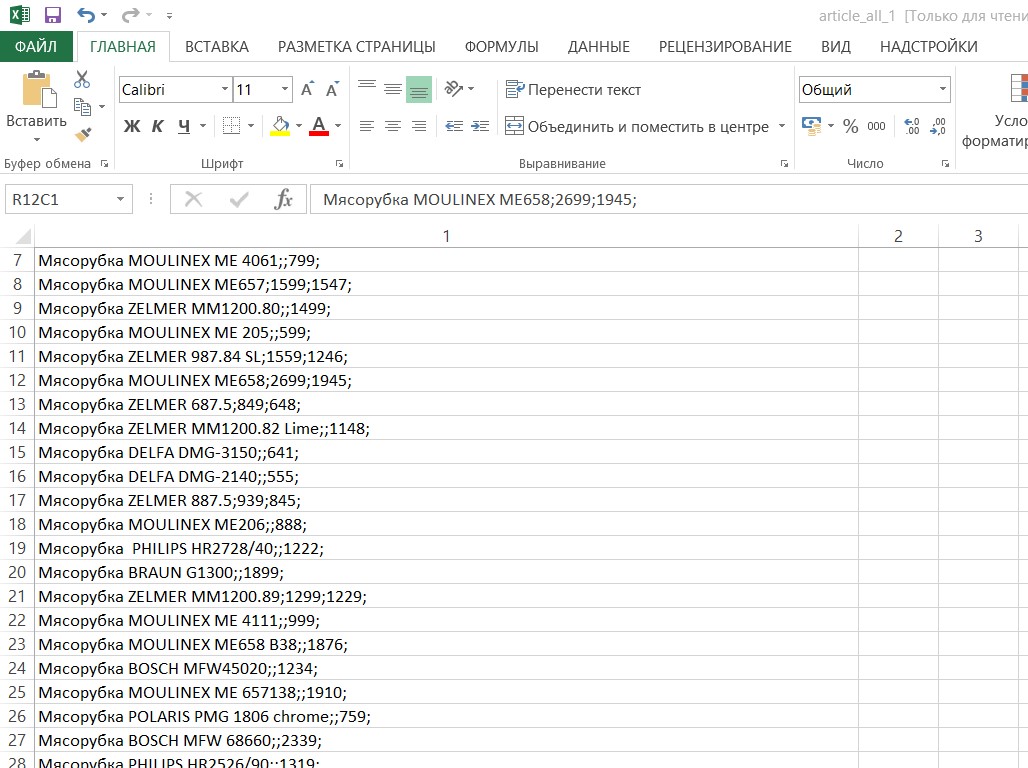Open the font size 11 dropdown

[285, 89]
